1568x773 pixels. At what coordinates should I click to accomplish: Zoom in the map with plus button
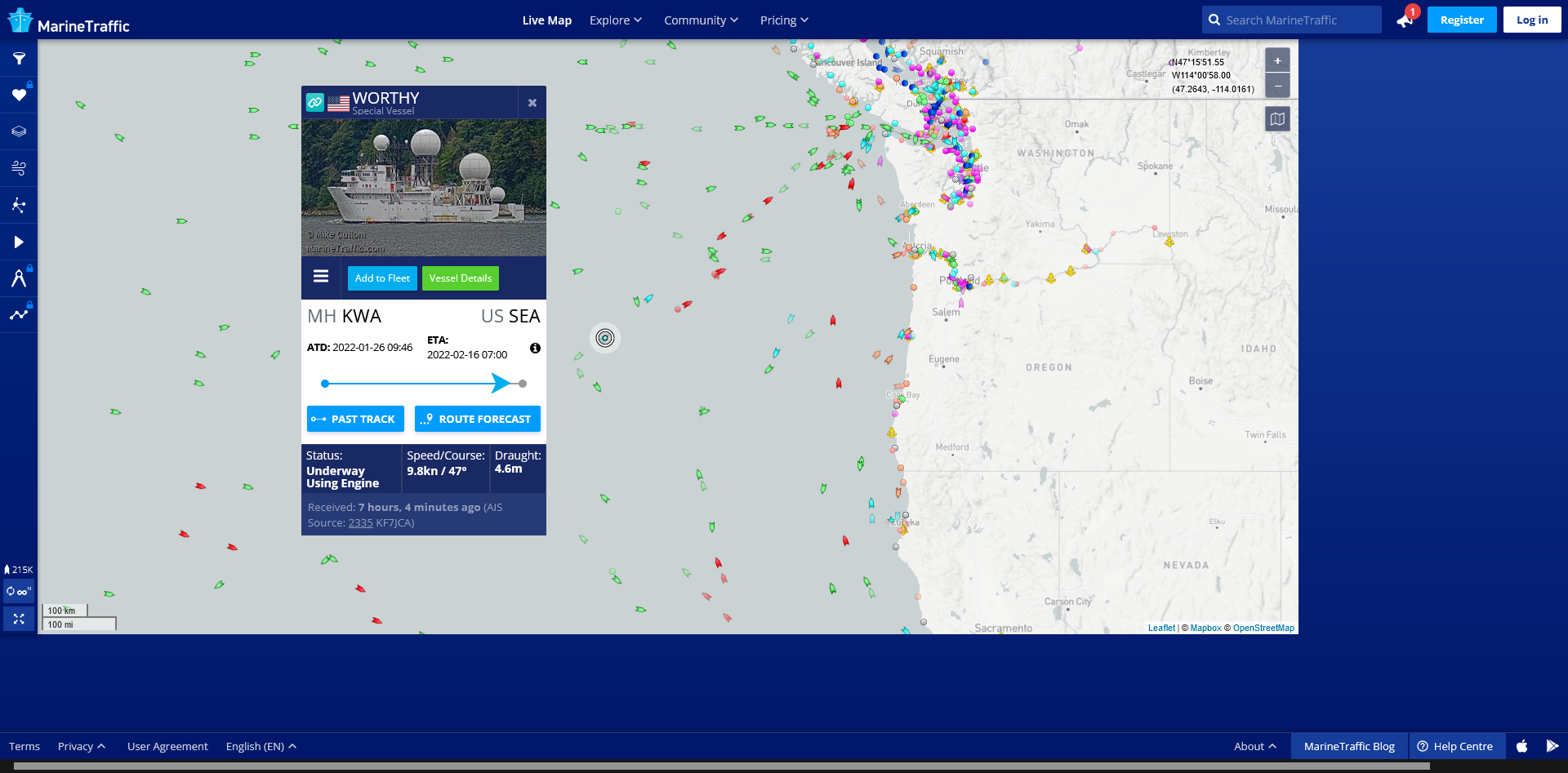point(1278,60)
